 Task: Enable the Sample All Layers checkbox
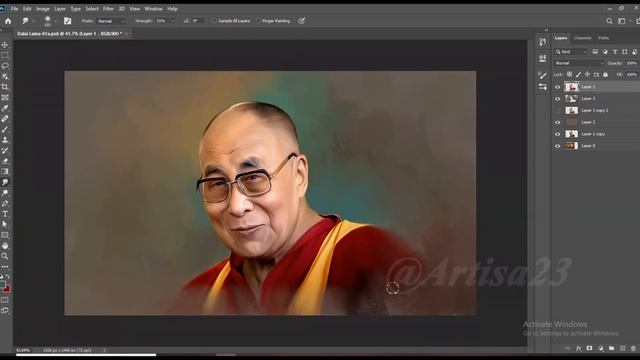coord(214,21)
